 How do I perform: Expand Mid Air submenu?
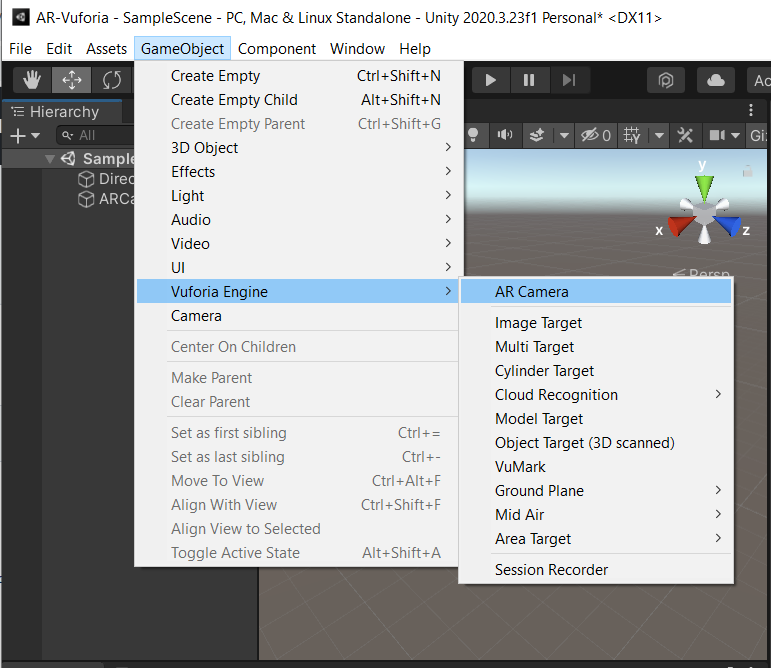[x=595, y=515]
